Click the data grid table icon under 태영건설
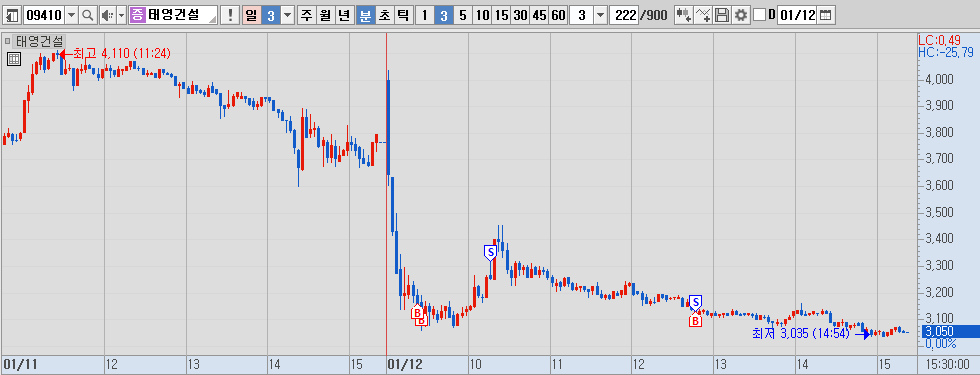The width and height of the screenshot is (980, 375). point(14,59)
